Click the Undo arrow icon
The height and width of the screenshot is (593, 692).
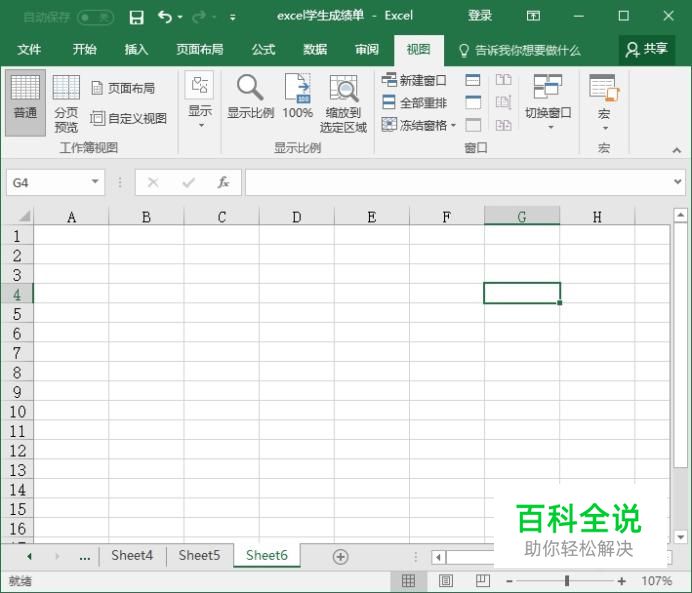(165, 17)
